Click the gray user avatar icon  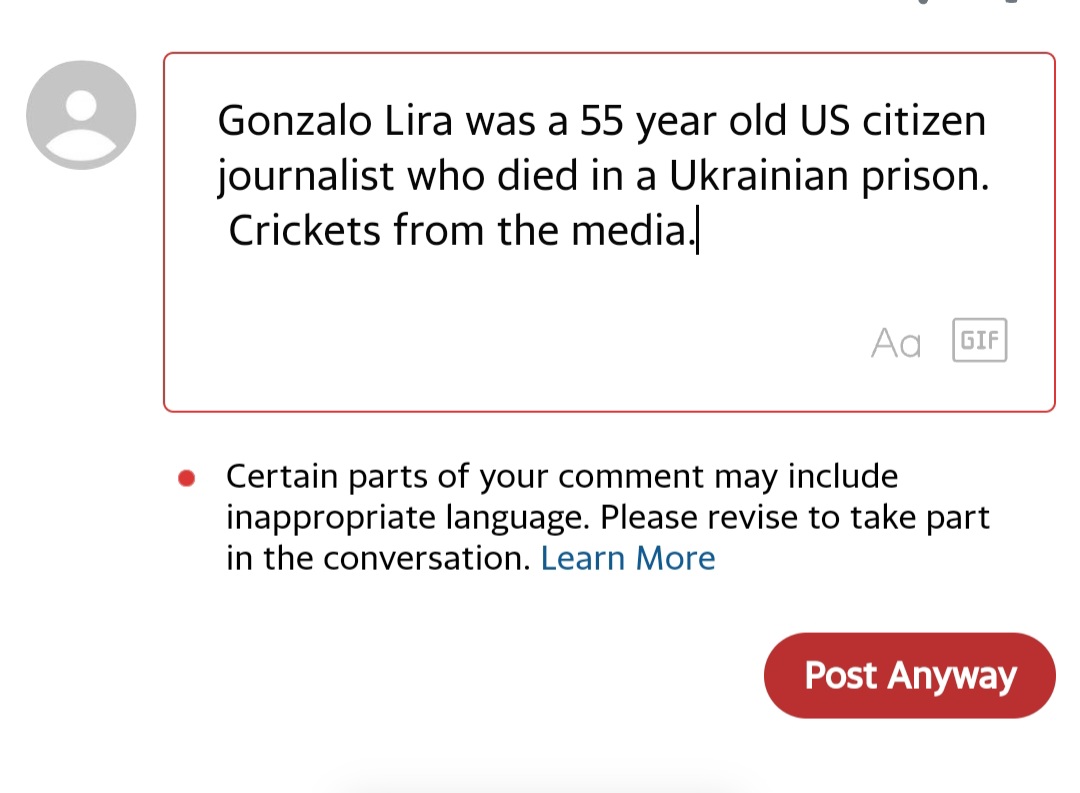(81, 115)
